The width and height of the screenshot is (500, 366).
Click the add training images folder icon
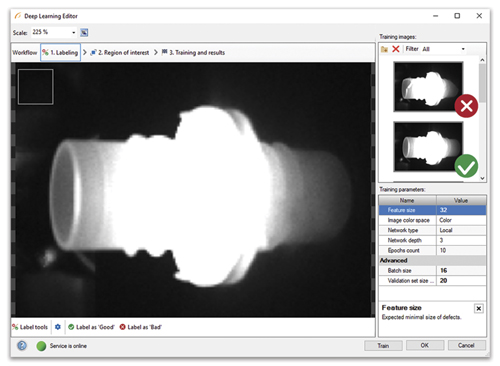pos(384,49)
